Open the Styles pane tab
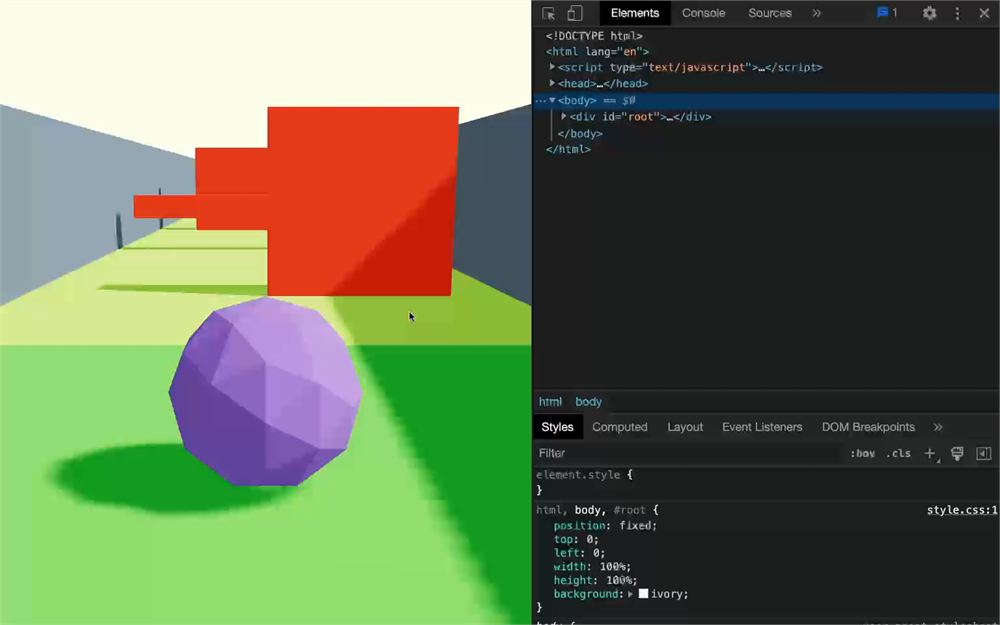1000x625 pixels. 557,427
